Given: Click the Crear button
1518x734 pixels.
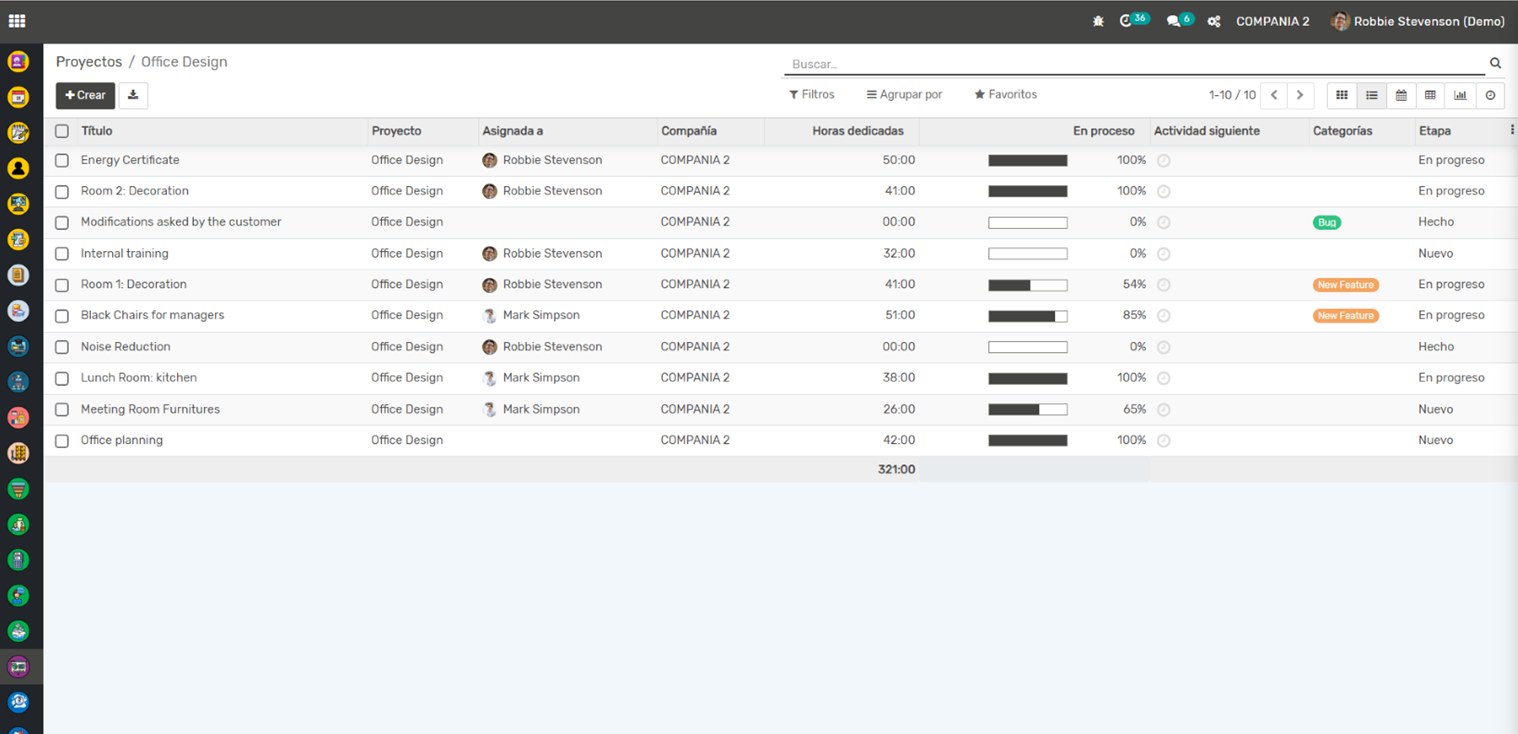Looking at the screenshot, I should pyautogui.click(x=85, y=95).
